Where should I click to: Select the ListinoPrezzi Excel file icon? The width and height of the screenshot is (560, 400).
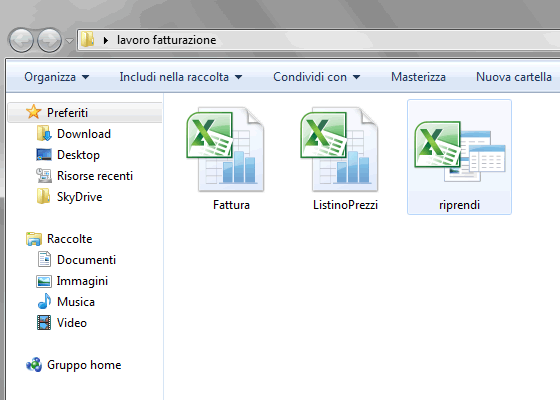coord(339,150)
